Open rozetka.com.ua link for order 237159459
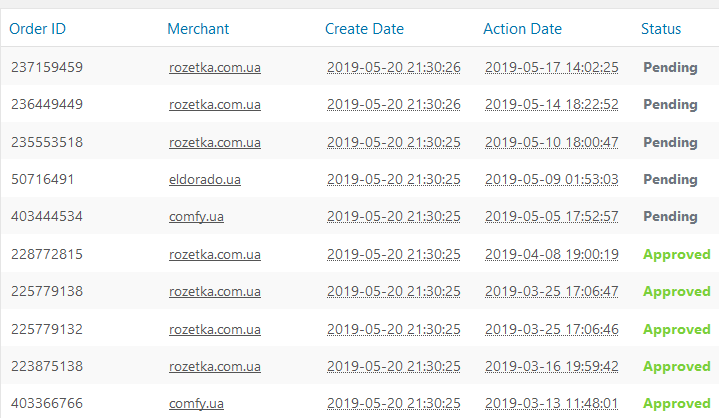 [215, 67]
